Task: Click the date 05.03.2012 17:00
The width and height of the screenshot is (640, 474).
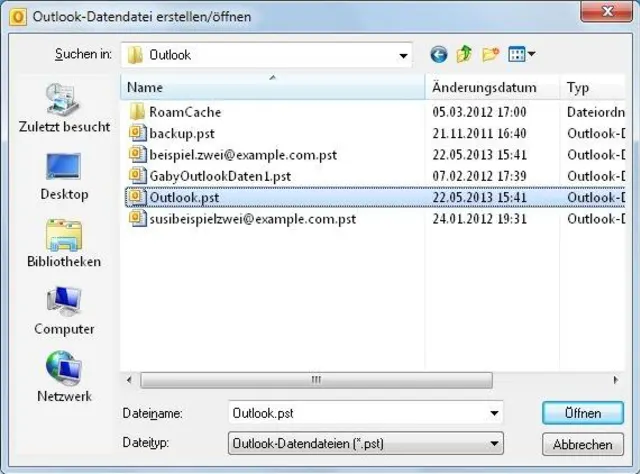Action: point(479,112)
